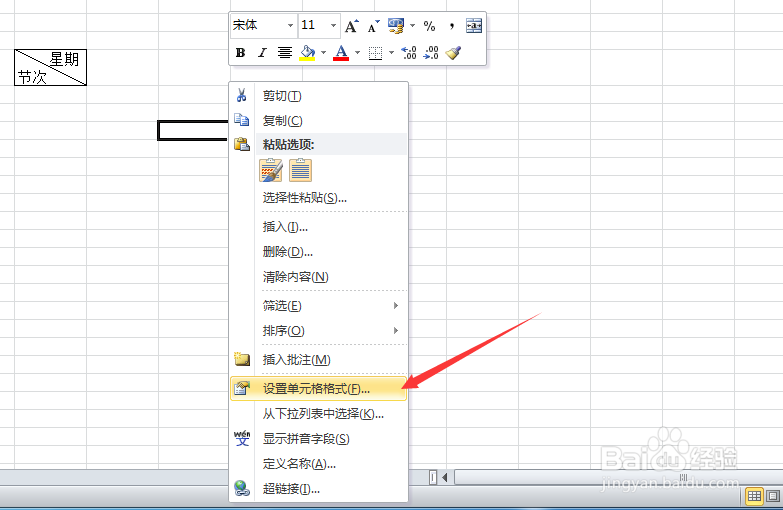783x510 pixels.
Task: Open 定义名称(A)... dialog
Action: coord(319,464)
